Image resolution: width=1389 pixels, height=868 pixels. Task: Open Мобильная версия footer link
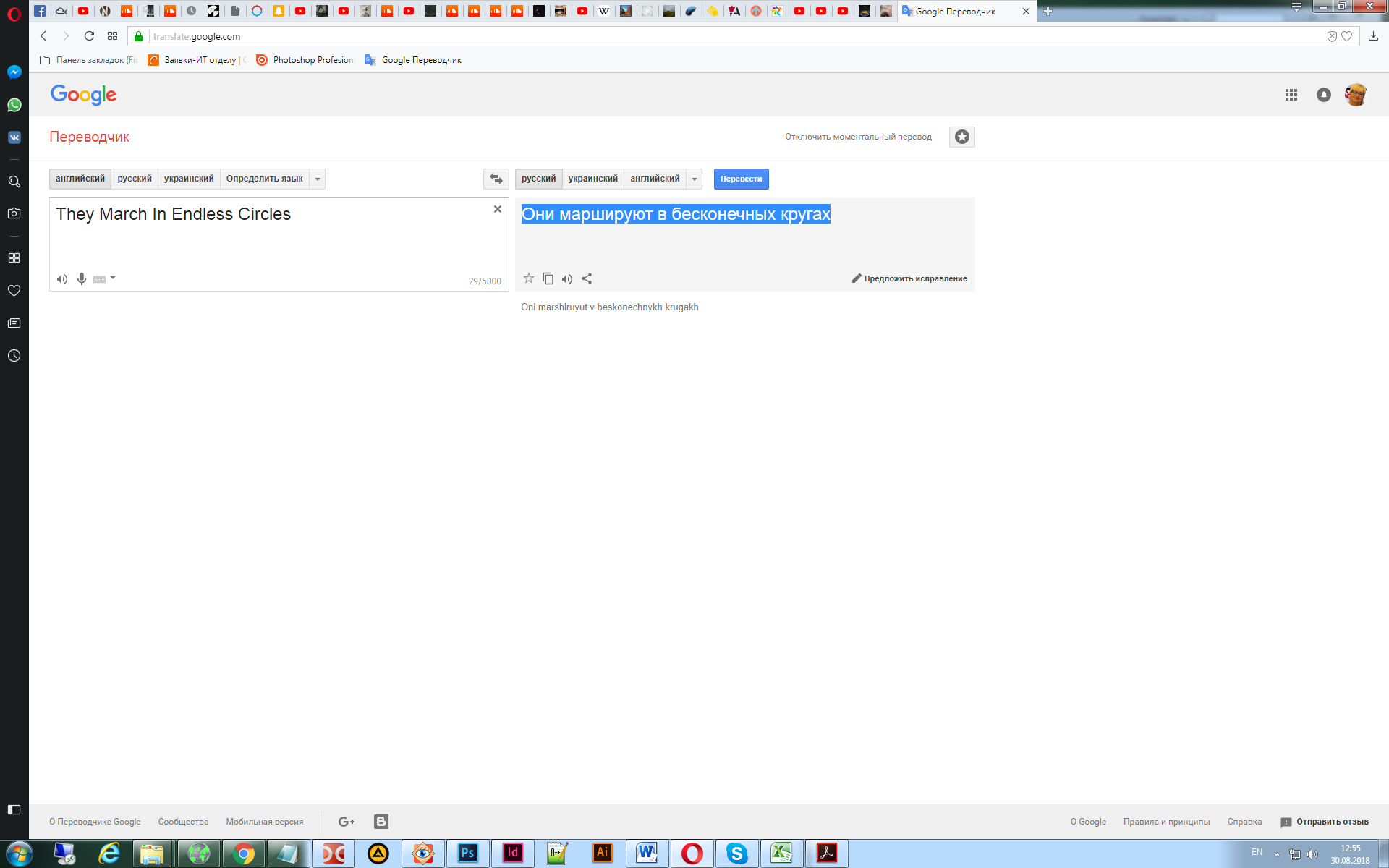pyautogui.click(x=264, y=822)
